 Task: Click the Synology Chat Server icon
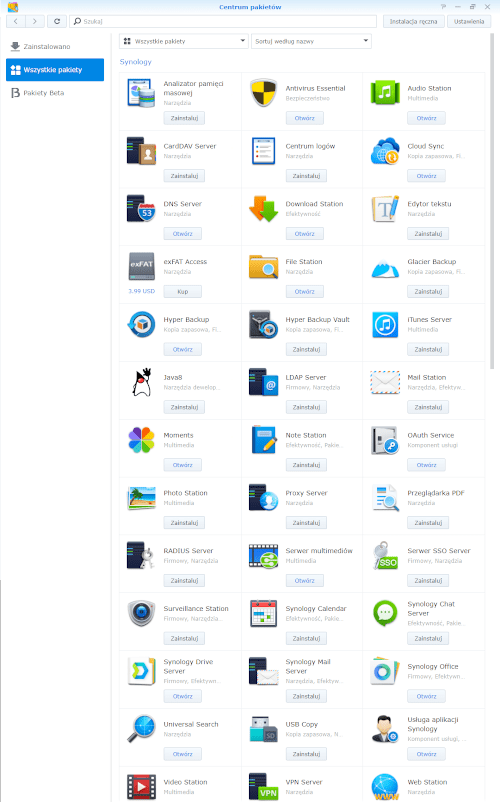385,613
